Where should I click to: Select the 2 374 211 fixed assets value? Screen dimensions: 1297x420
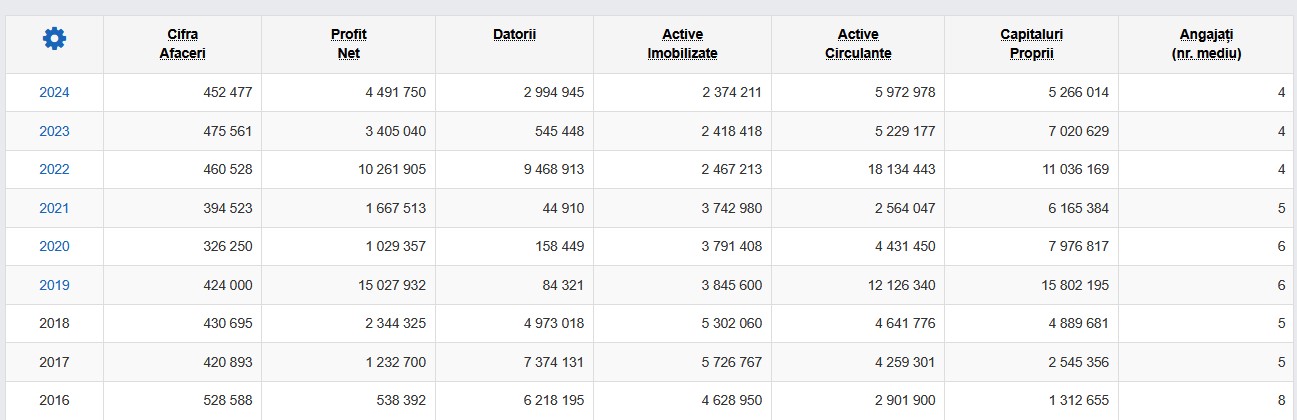pyautogui.click(x=731, y=93)
